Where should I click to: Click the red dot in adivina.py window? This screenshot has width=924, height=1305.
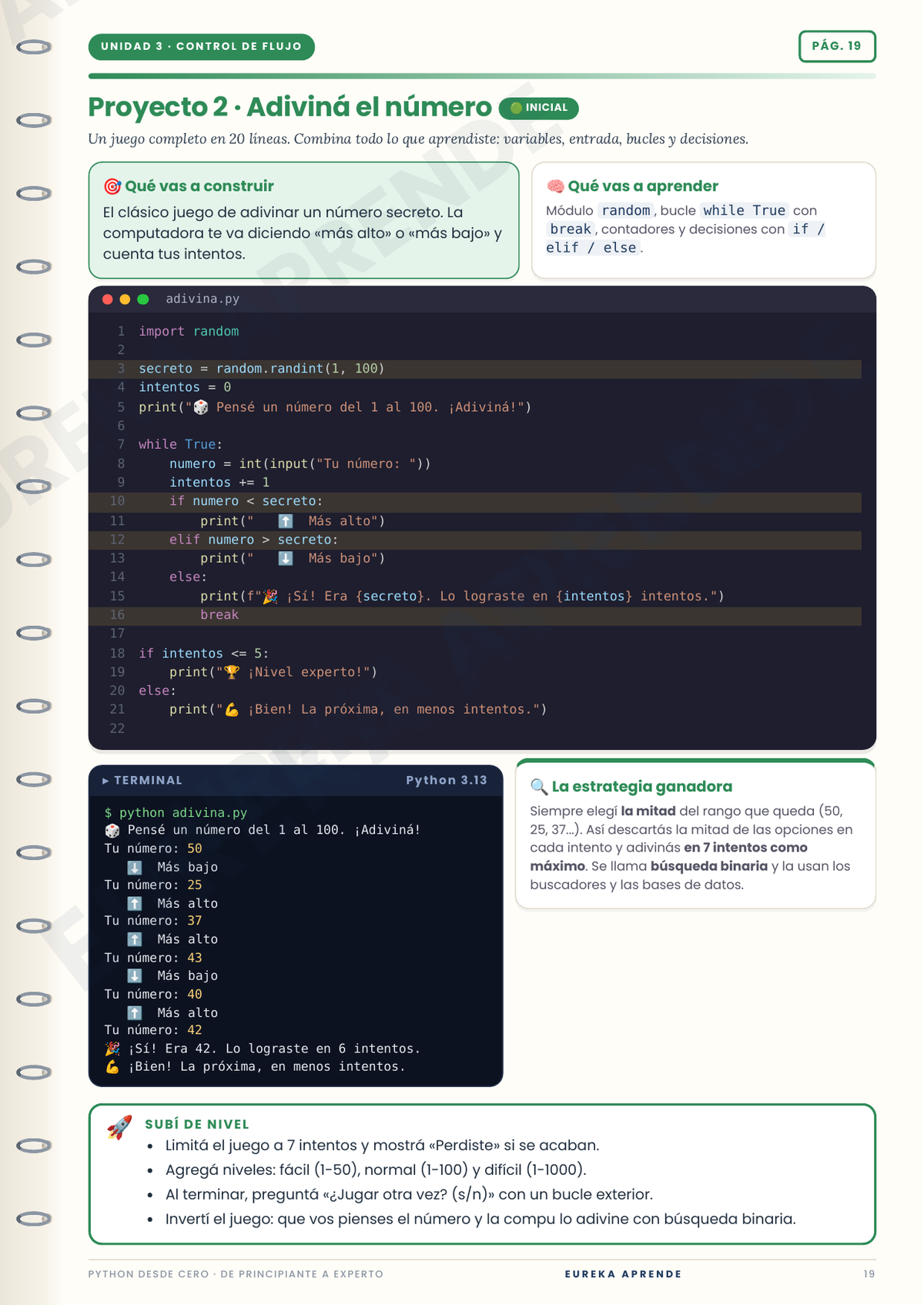108,299
